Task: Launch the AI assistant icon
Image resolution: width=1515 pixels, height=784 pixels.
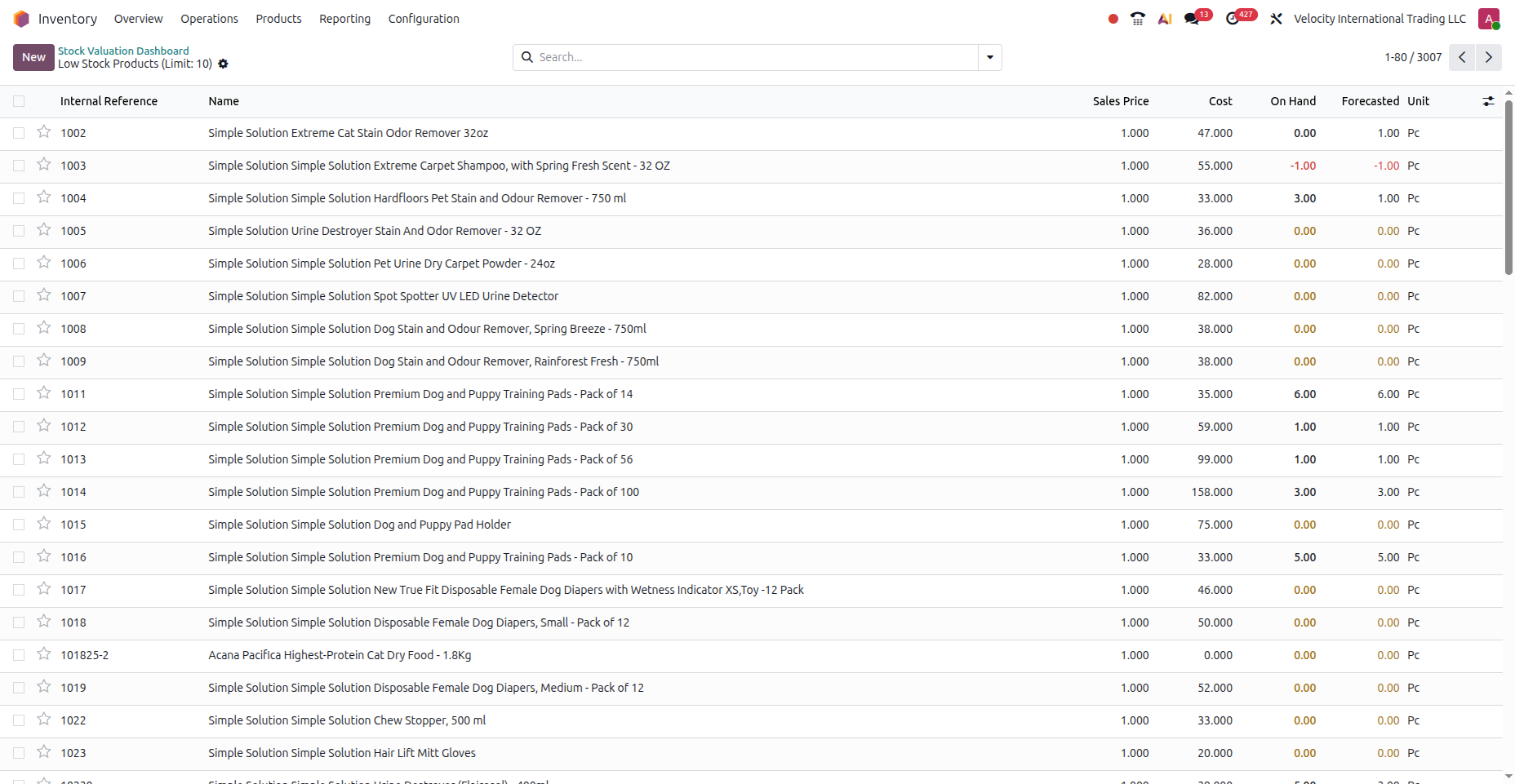Action: pyautogui.click(x=1165, y=19)
